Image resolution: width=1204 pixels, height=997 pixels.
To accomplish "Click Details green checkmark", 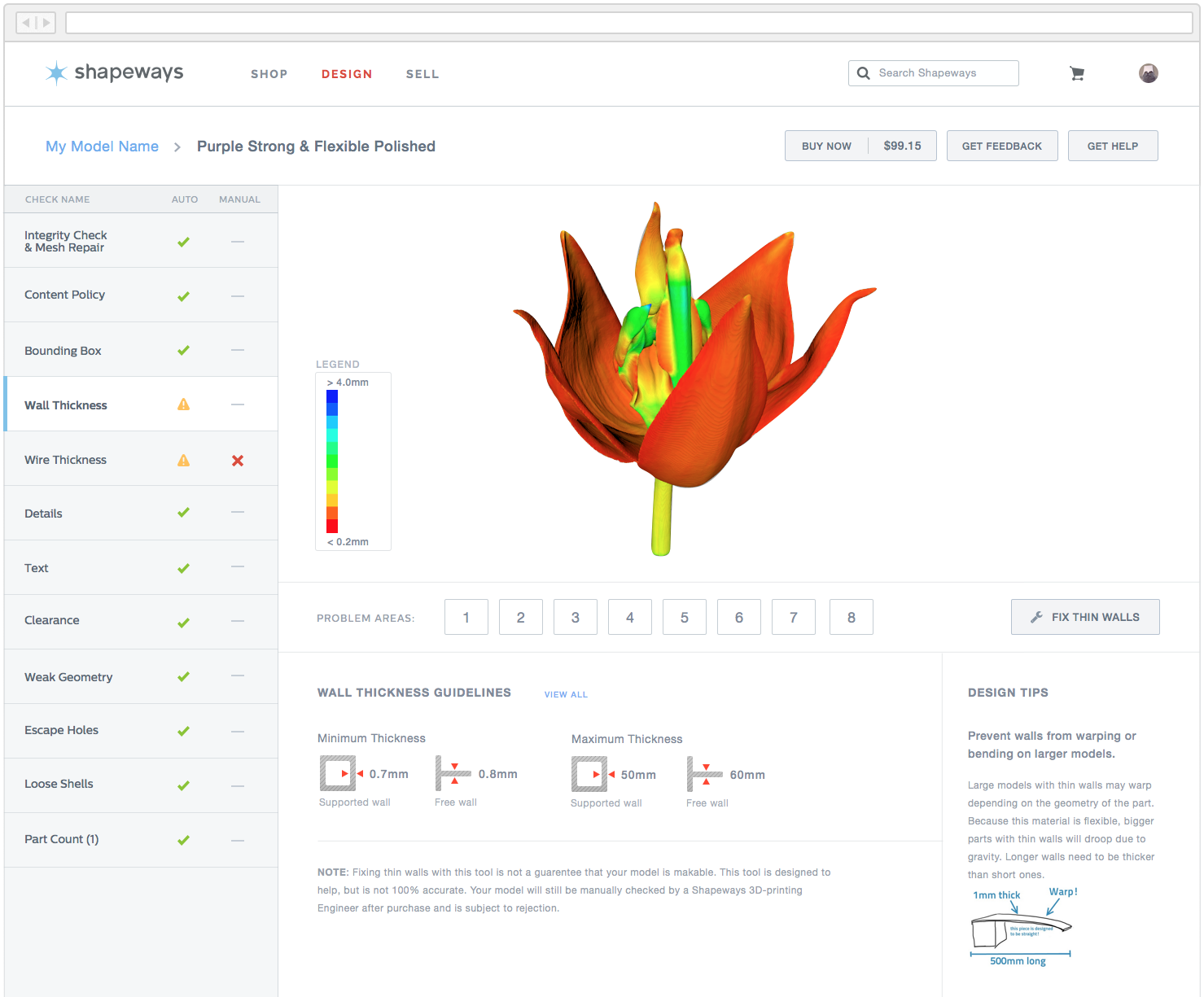I will (184, 512).
